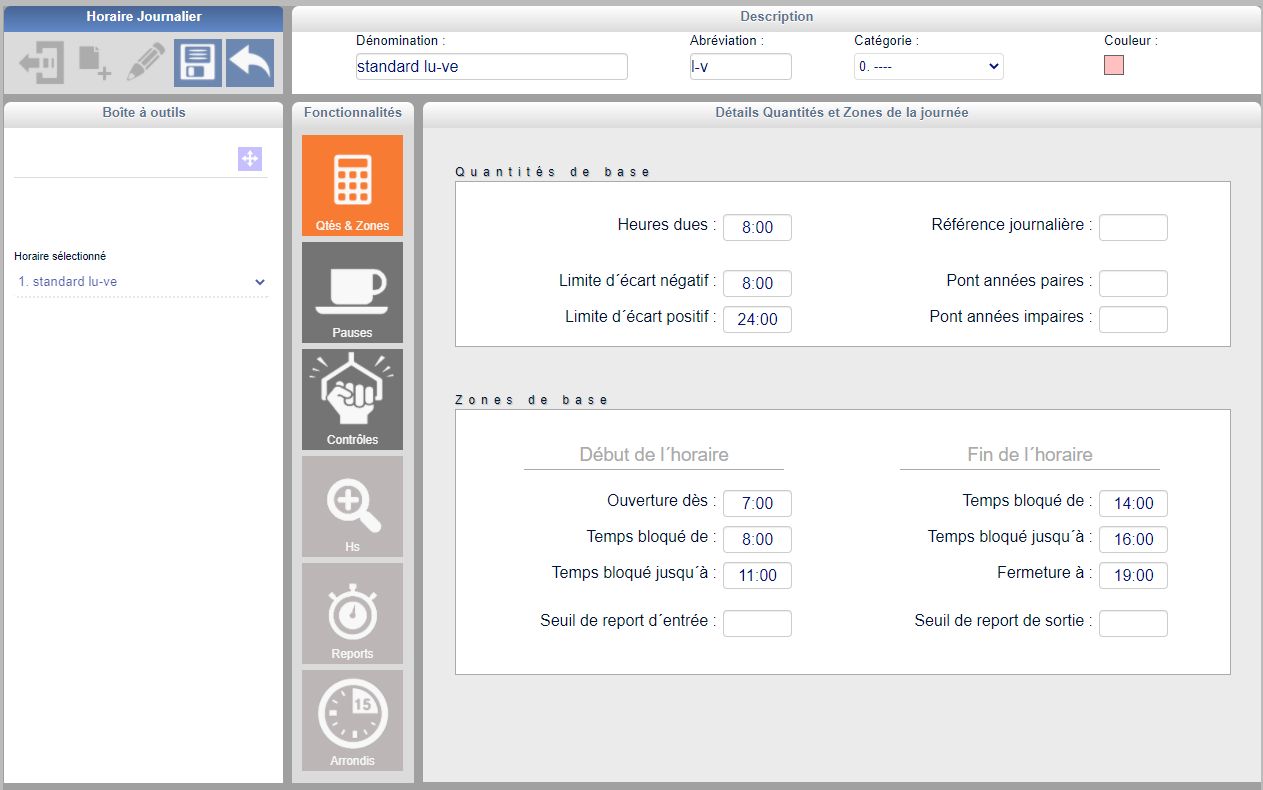This screenshot has height=790, width=1263.
Task: Click the undo back arrow icon
Action: pyautogui.click(x=250, y=63)
